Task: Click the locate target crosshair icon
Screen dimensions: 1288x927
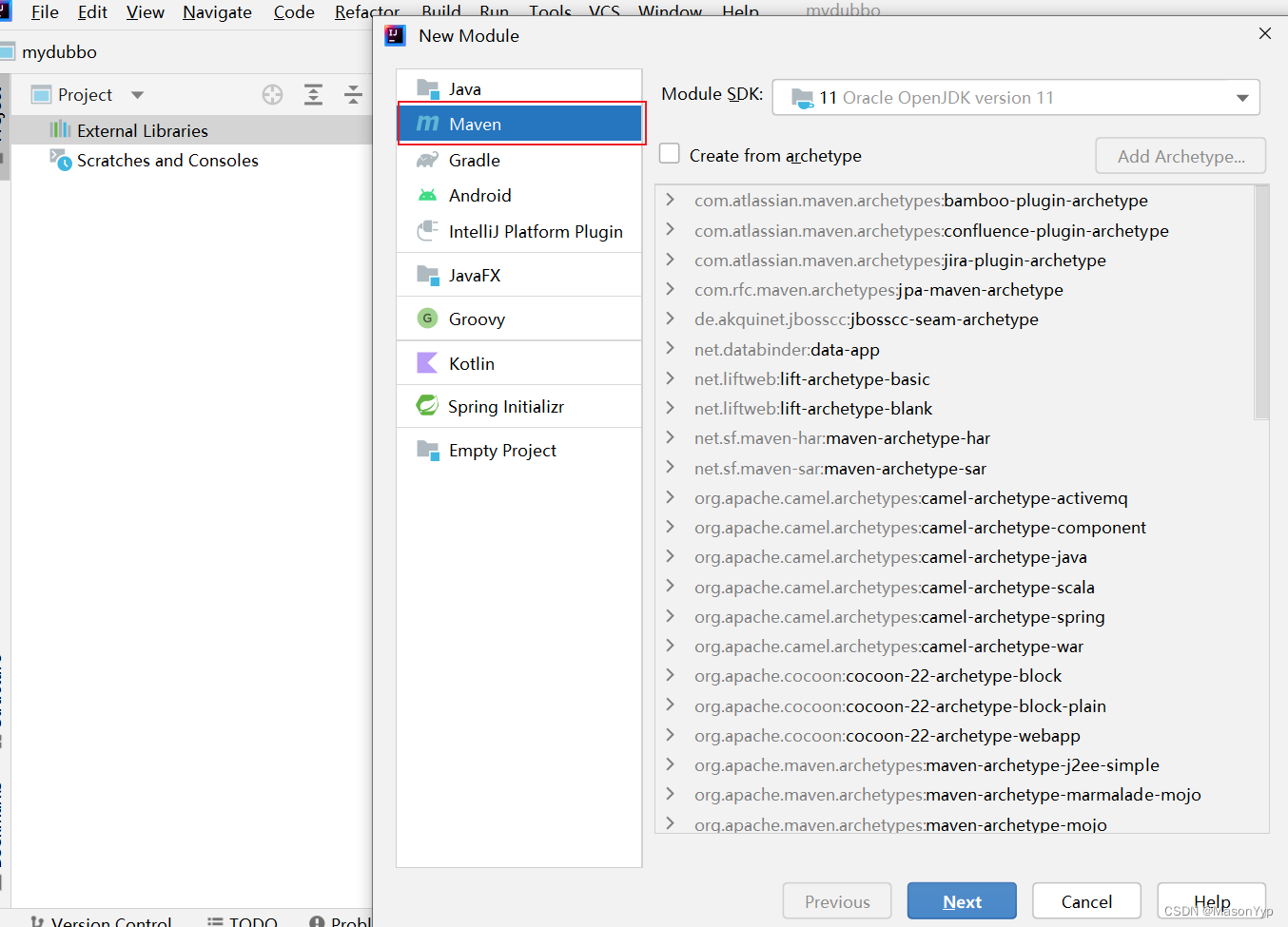Action: coord(273,94)
